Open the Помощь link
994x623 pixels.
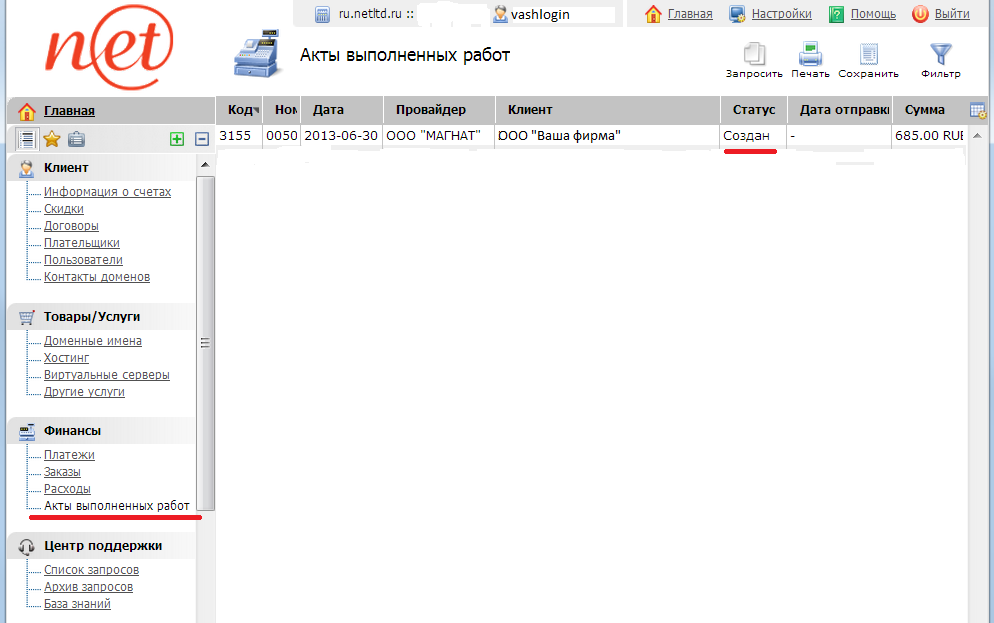click(x=872, y=14)
